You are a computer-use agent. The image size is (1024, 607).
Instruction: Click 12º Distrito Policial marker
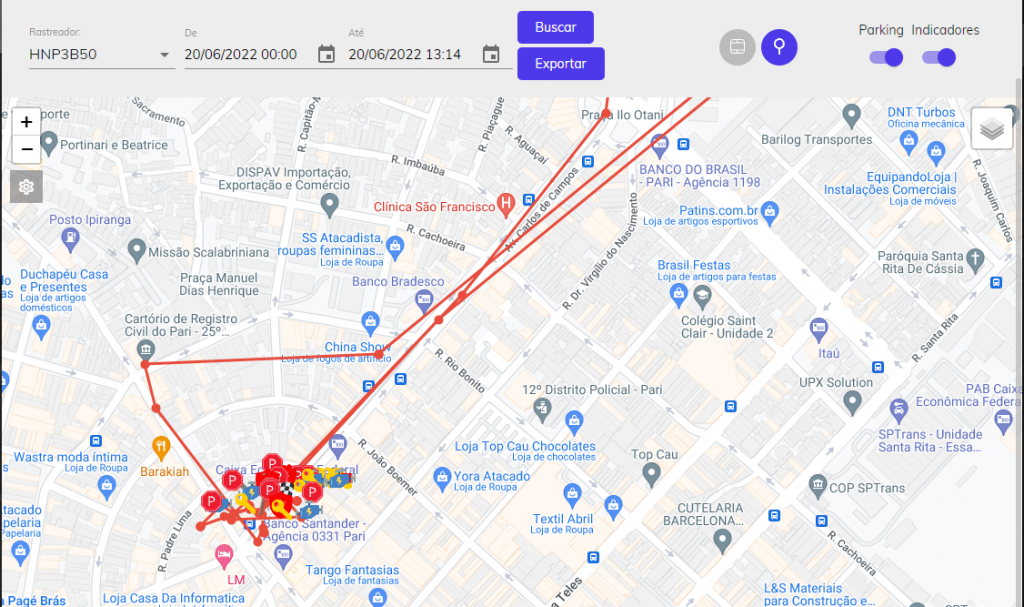pos(541,410)
